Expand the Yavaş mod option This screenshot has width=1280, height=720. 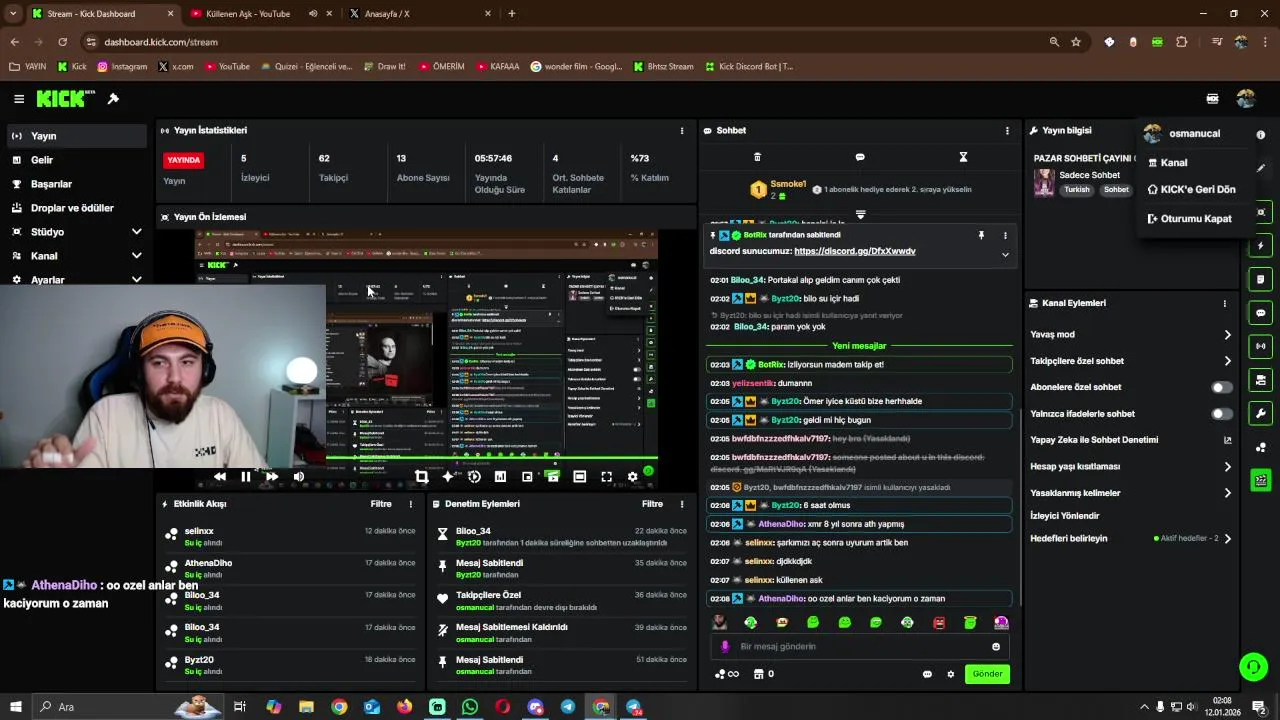tap(1227, 335)
